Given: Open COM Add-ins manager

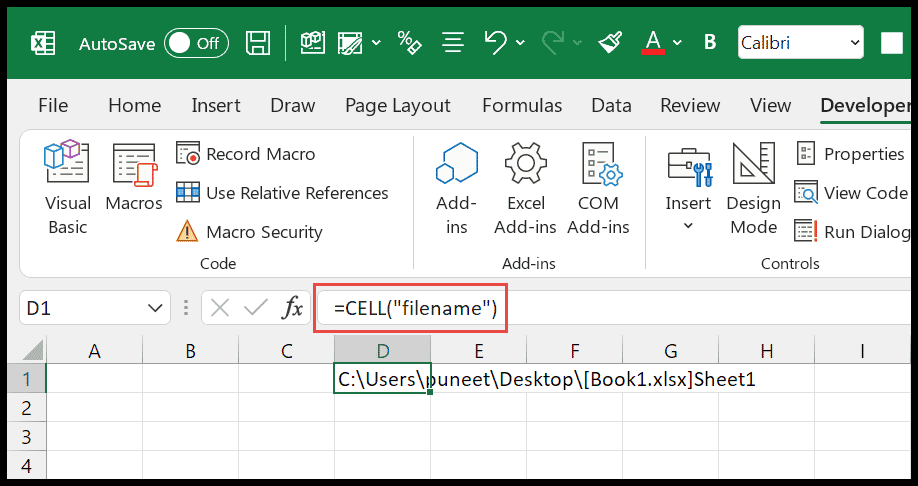Looking at the screenshot, I should click(598, 187).
